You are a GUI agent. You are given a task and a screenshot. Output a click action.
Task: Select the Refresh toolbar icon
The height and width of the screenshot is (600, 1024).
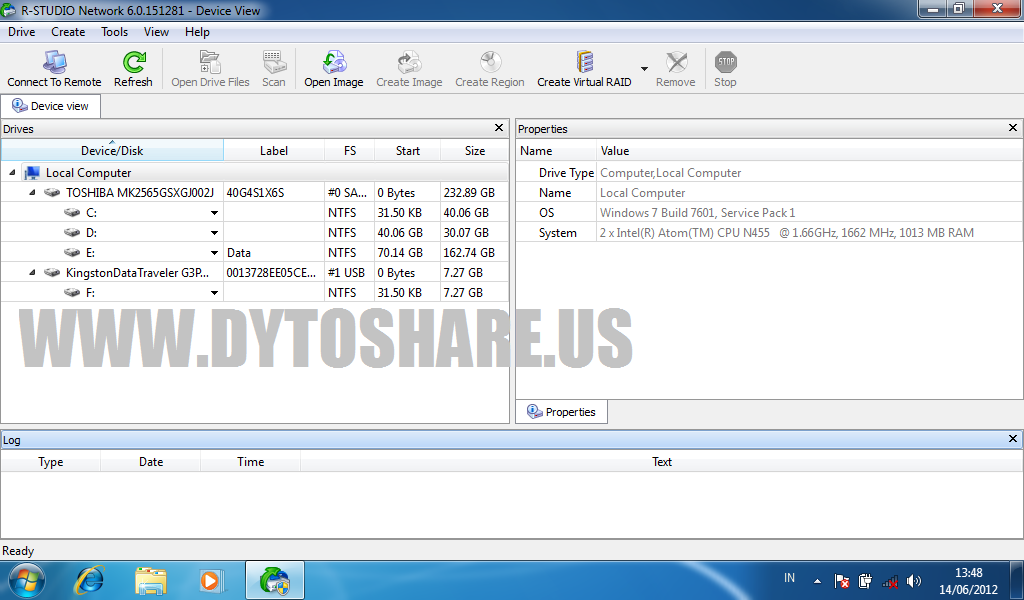pyautogui.click(x=133, y=62)
